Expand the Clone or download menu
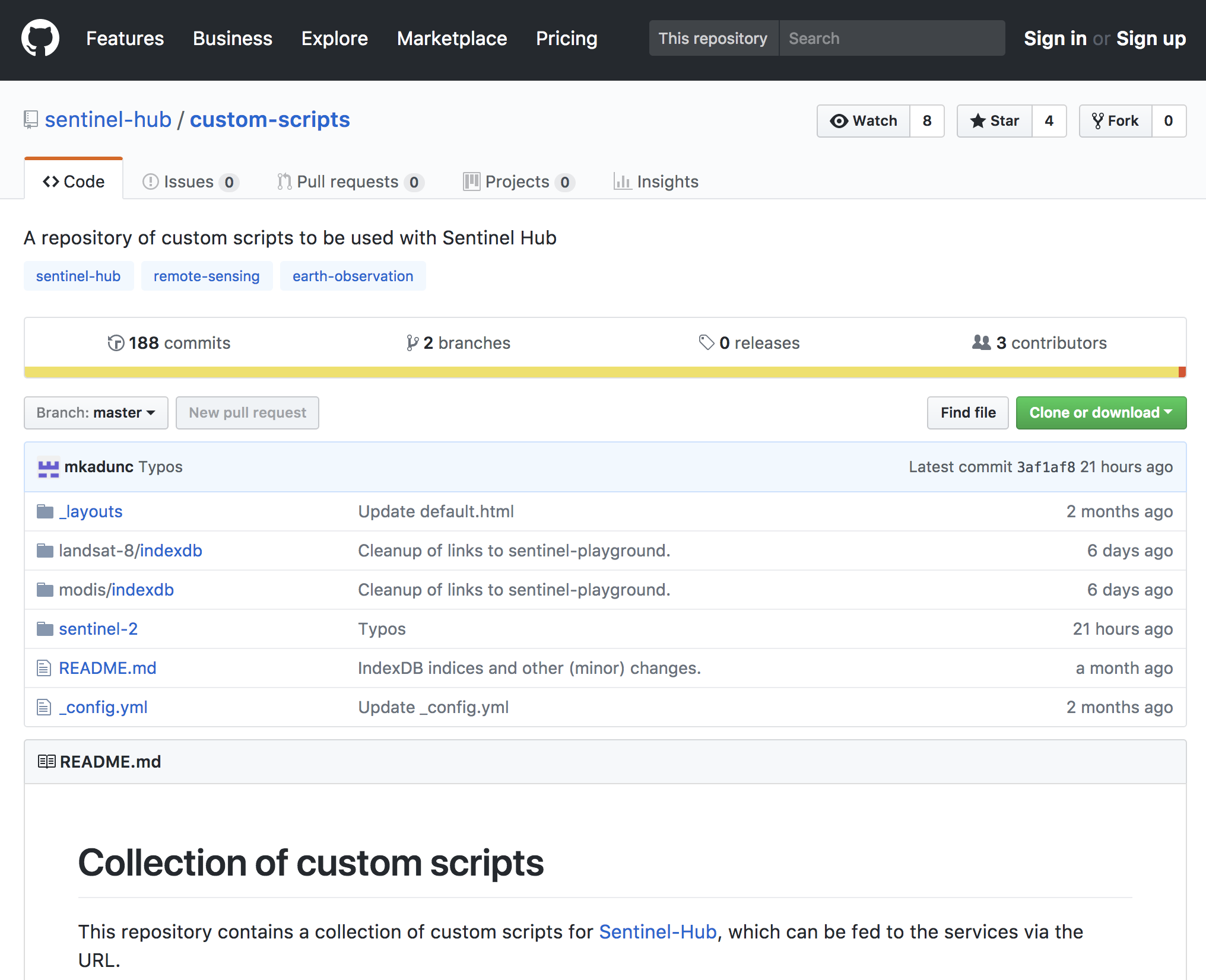This screenshot has width=1206, height=980. pos(1101,413)
